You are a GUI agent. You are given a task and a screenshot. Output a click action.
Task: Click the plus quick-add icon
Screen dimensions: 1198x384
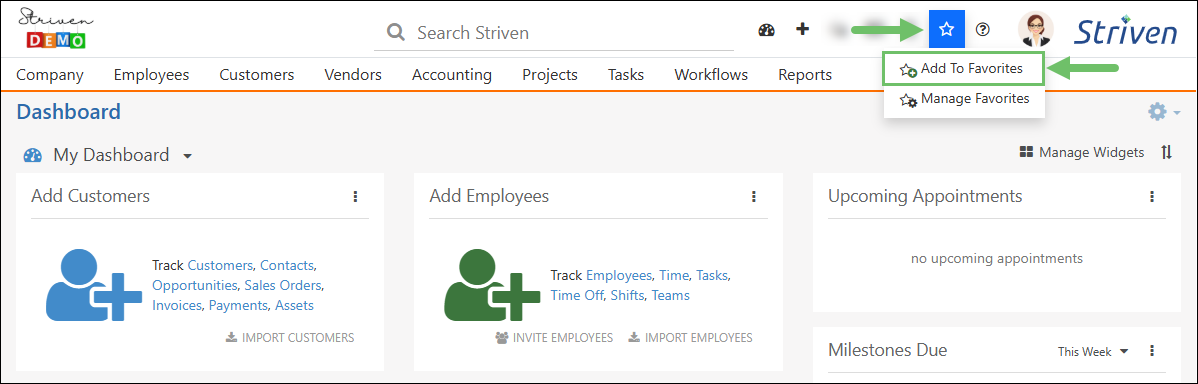pyautogui.click(x=802, y=29)
